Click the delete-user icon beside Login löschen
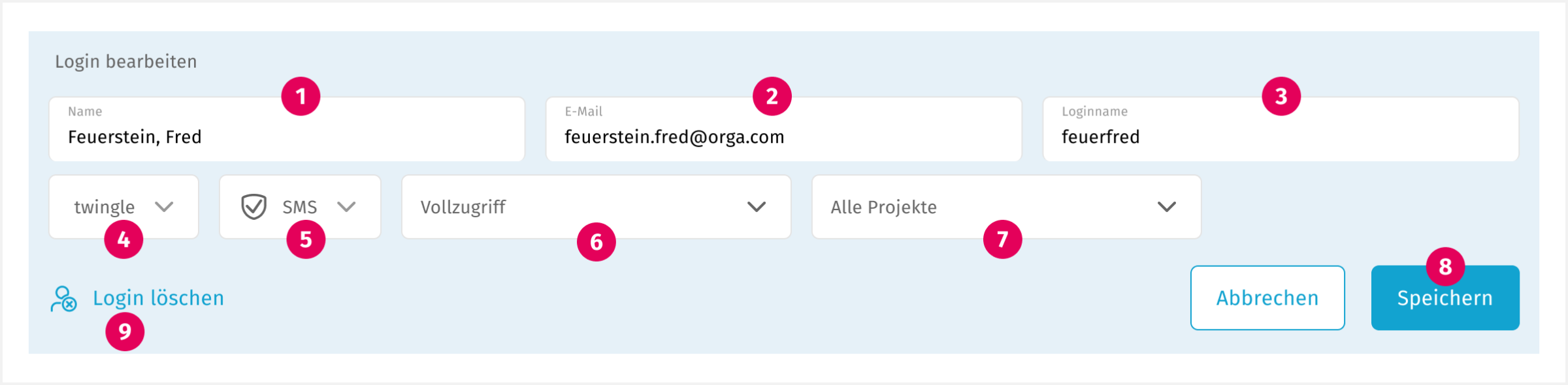The image size is (1568, 385). 64,299
